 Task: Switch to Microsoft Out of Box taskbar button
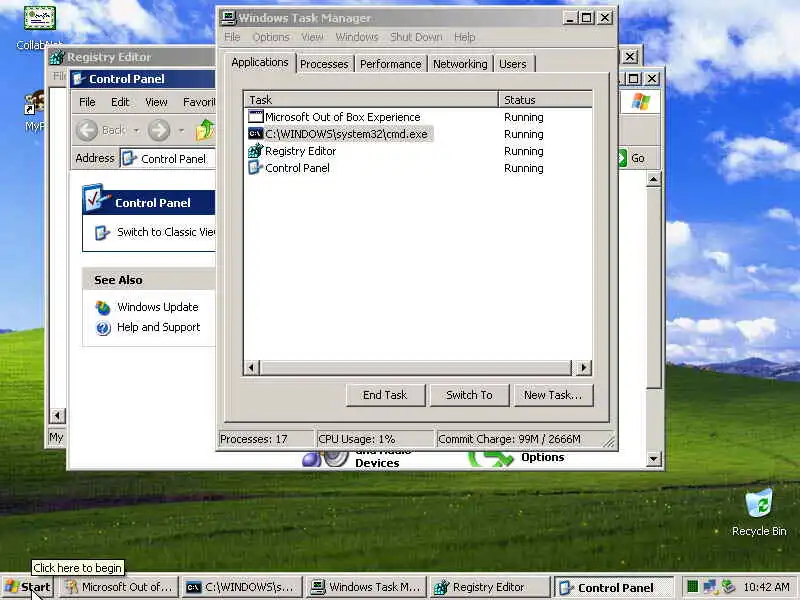point(119,587)
